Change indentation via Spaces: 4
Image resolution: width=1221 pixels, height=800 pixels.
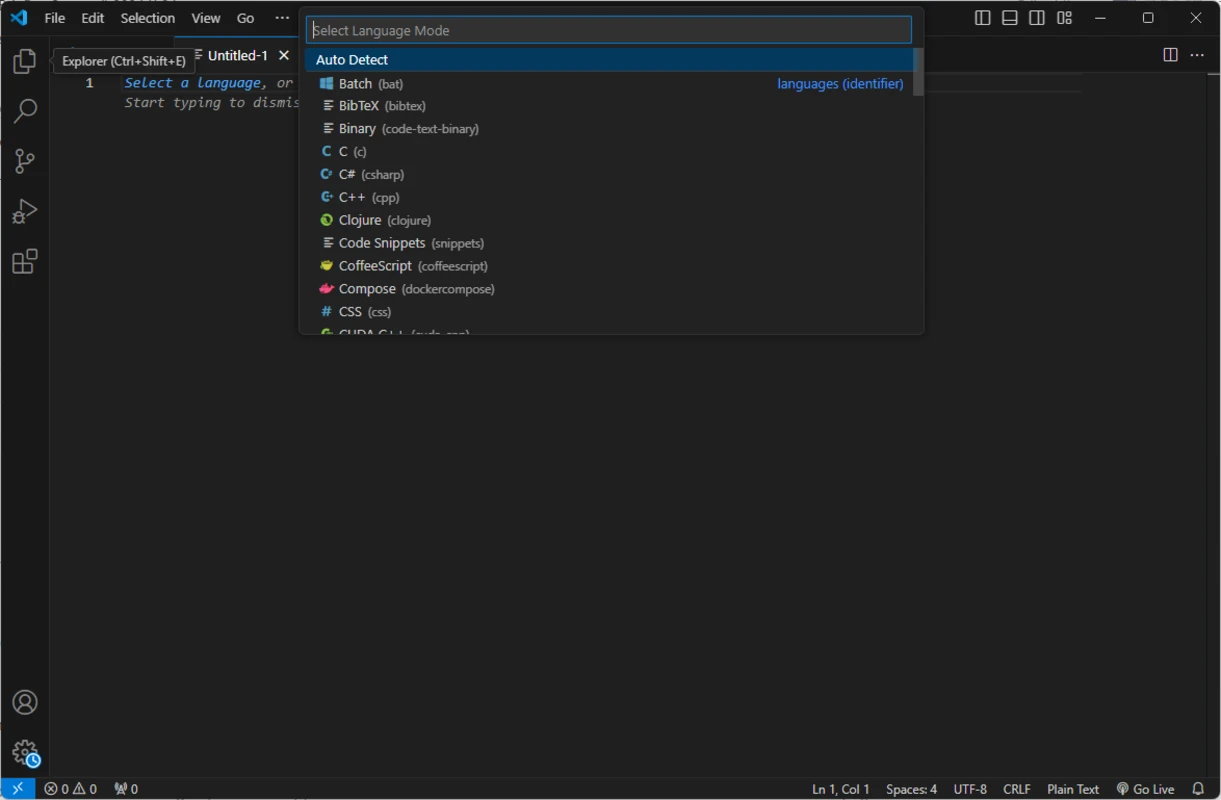pos(911,789)
